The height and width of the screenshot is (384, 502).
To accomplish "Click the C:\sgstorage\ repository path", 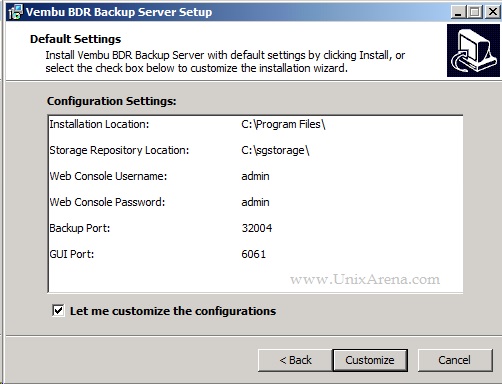I will coord(275,150).
